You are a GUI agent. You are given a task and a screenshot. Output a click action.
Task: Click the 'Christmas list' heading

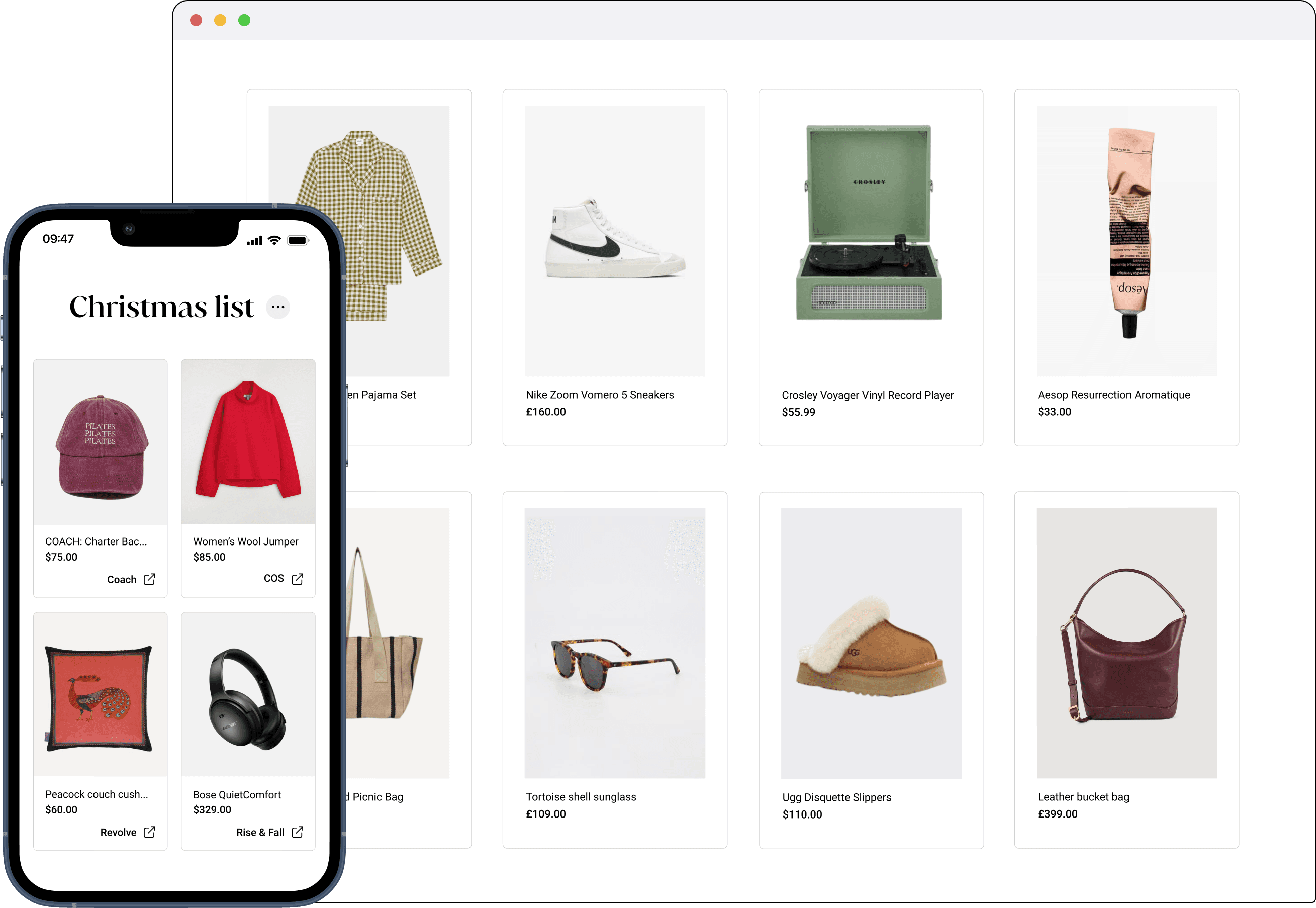tap(161, 307)
